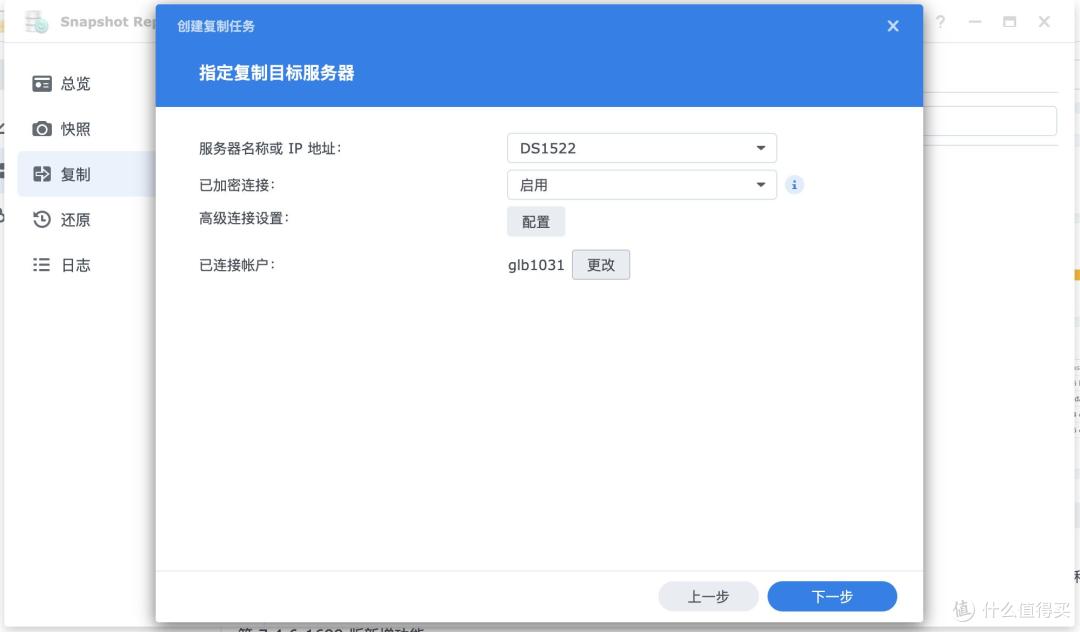This screenshot has height=632, width=1080.
Task: Go back with 上一步 button
Action: tap(708, 596)
